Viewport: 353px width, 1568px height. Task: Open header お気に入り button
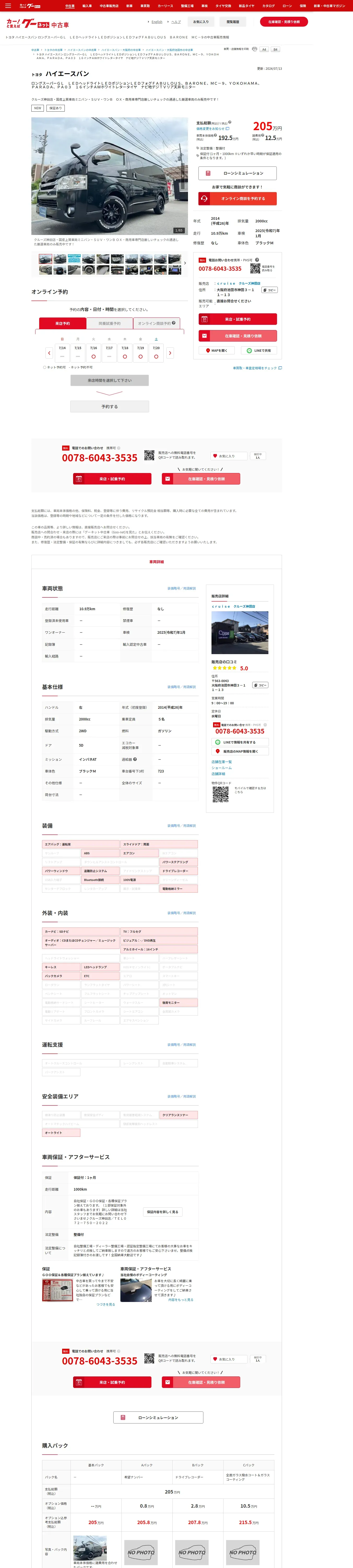pos(201,21)
